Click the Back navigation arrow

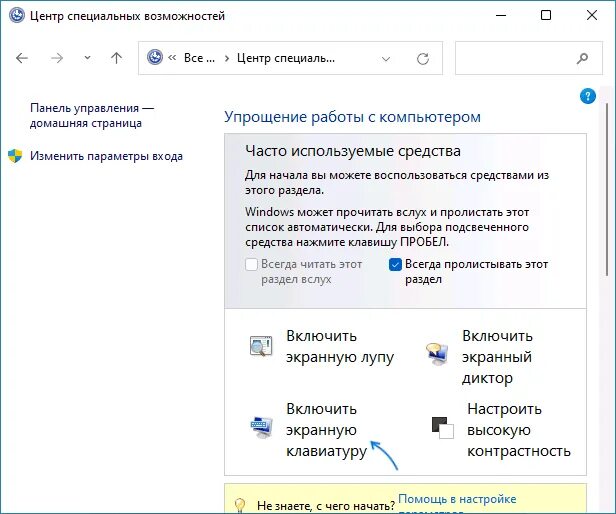click(x=22, y=58)
